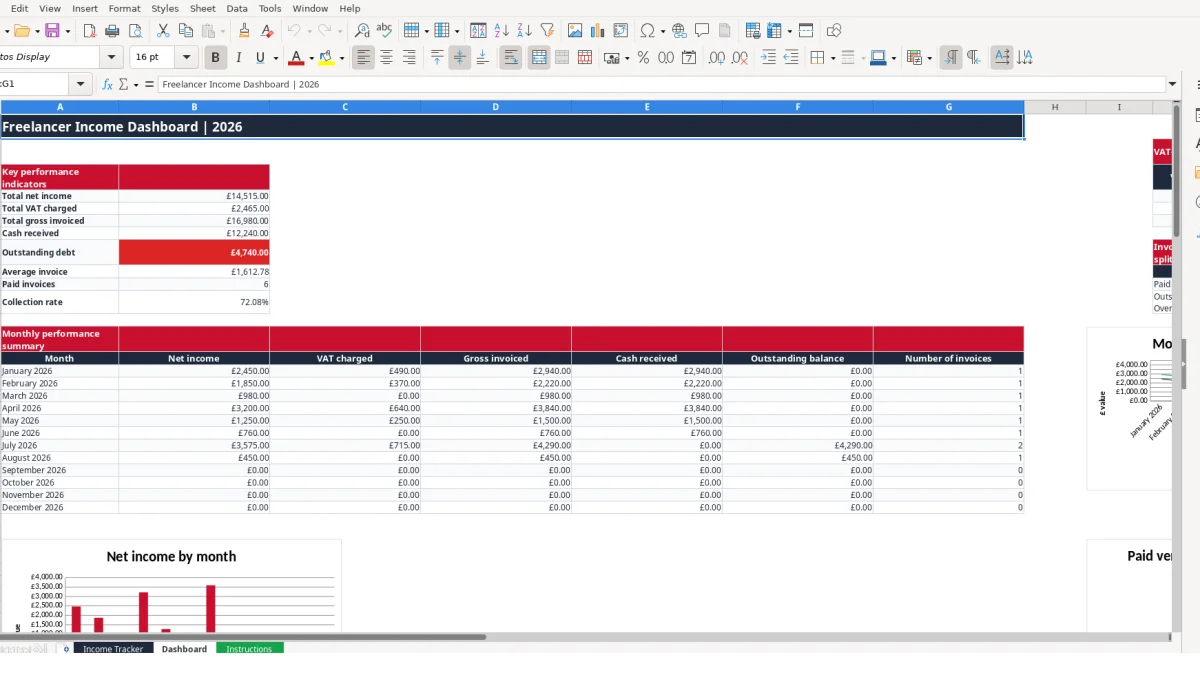Open the font name dropdown
Screen dimensions: 1200x675
point(112,58)
